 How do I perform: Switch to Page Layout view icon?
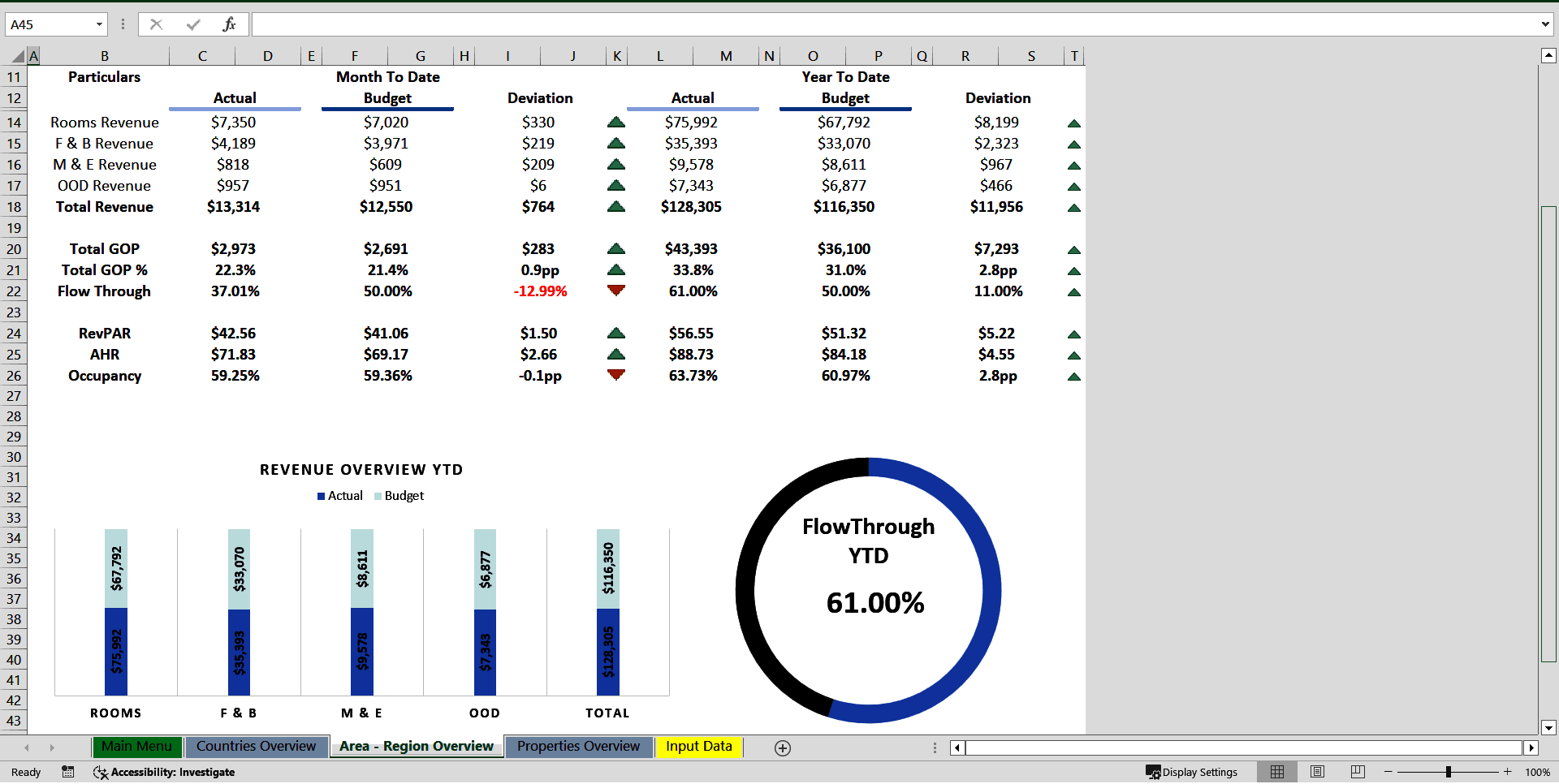pyautogui.click(x=1317, y=772)
